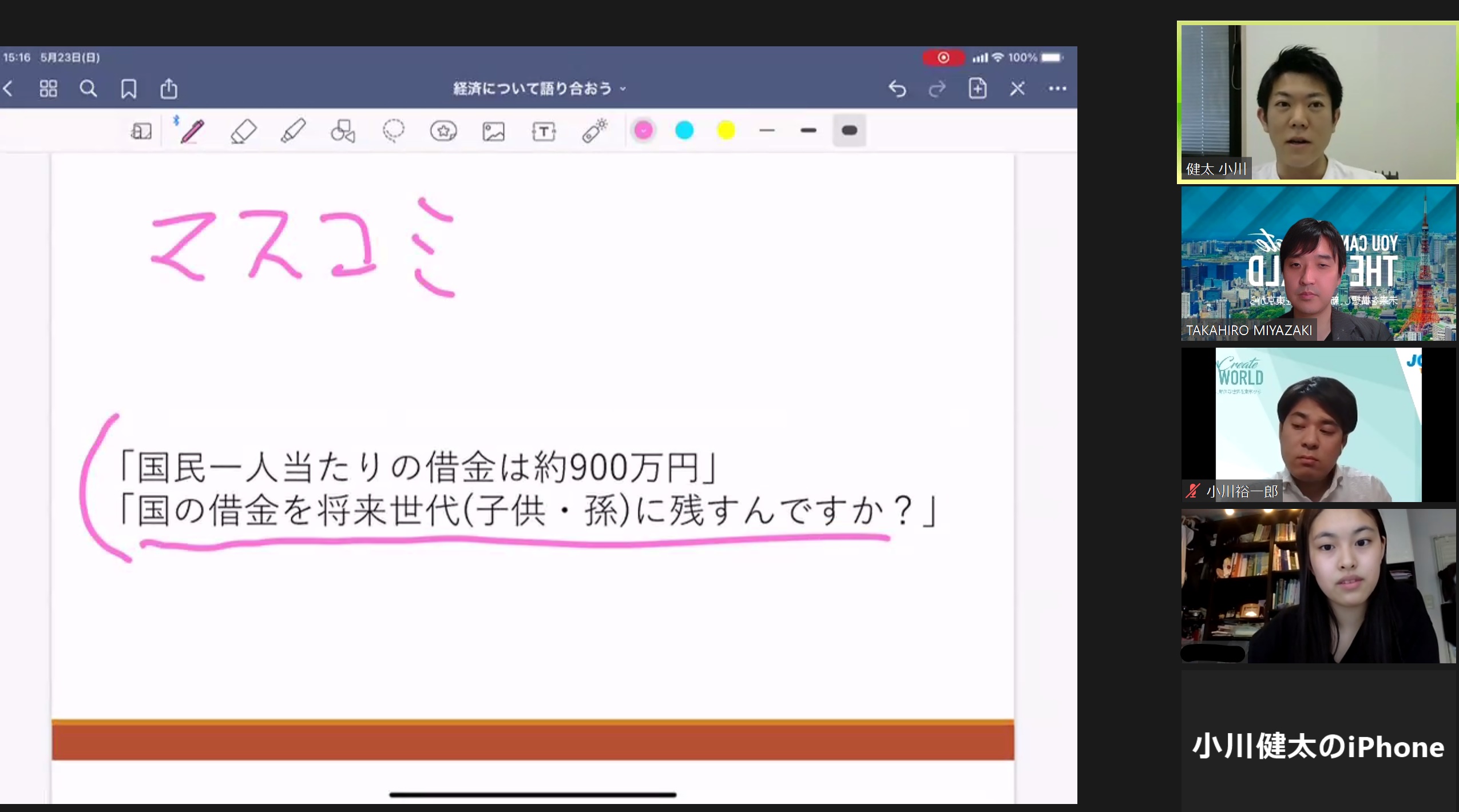Open the share/export icon
Viewport: 1459px width, 812px height.
169,88
